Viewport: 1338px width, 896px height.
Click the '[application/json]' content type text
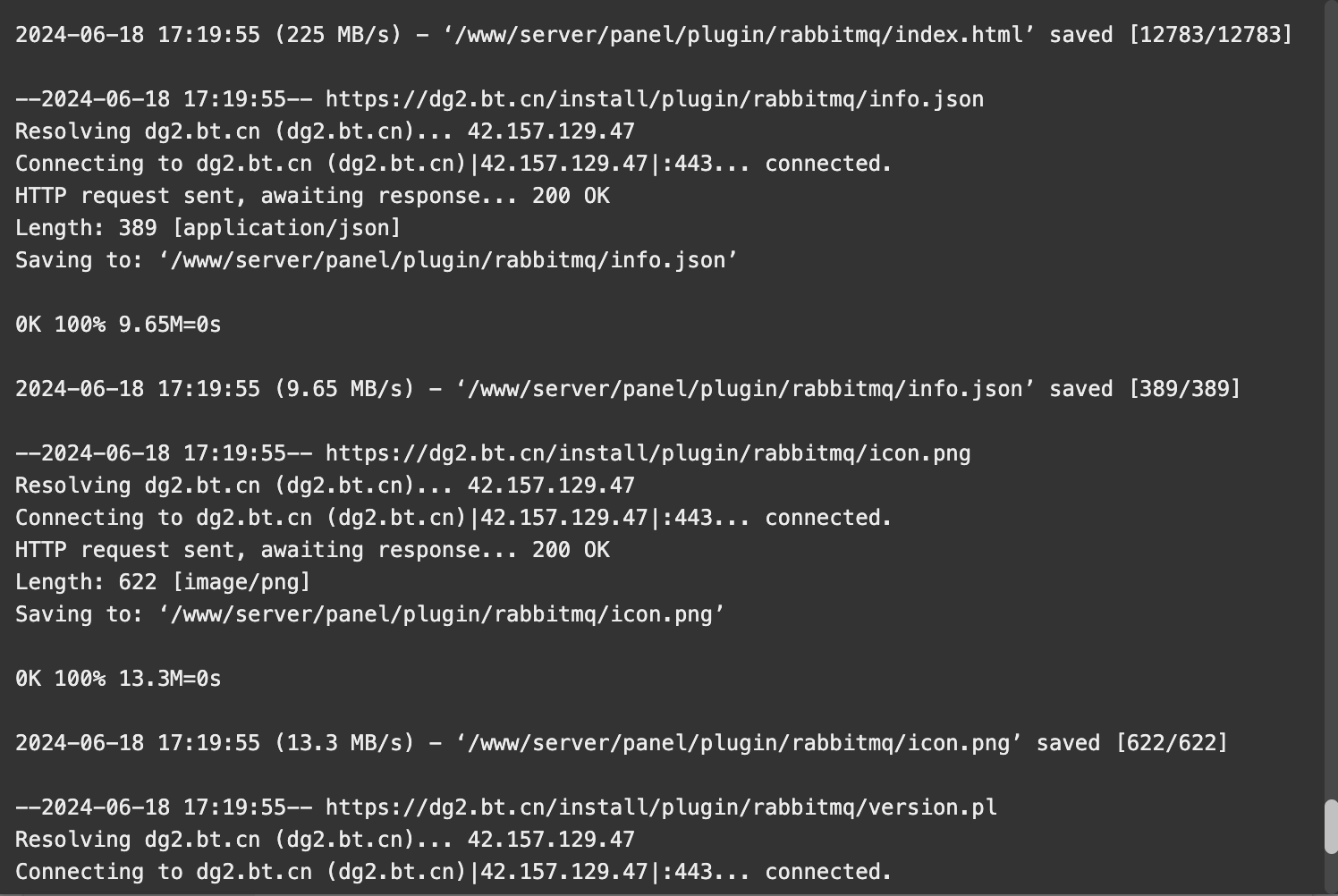287,228
